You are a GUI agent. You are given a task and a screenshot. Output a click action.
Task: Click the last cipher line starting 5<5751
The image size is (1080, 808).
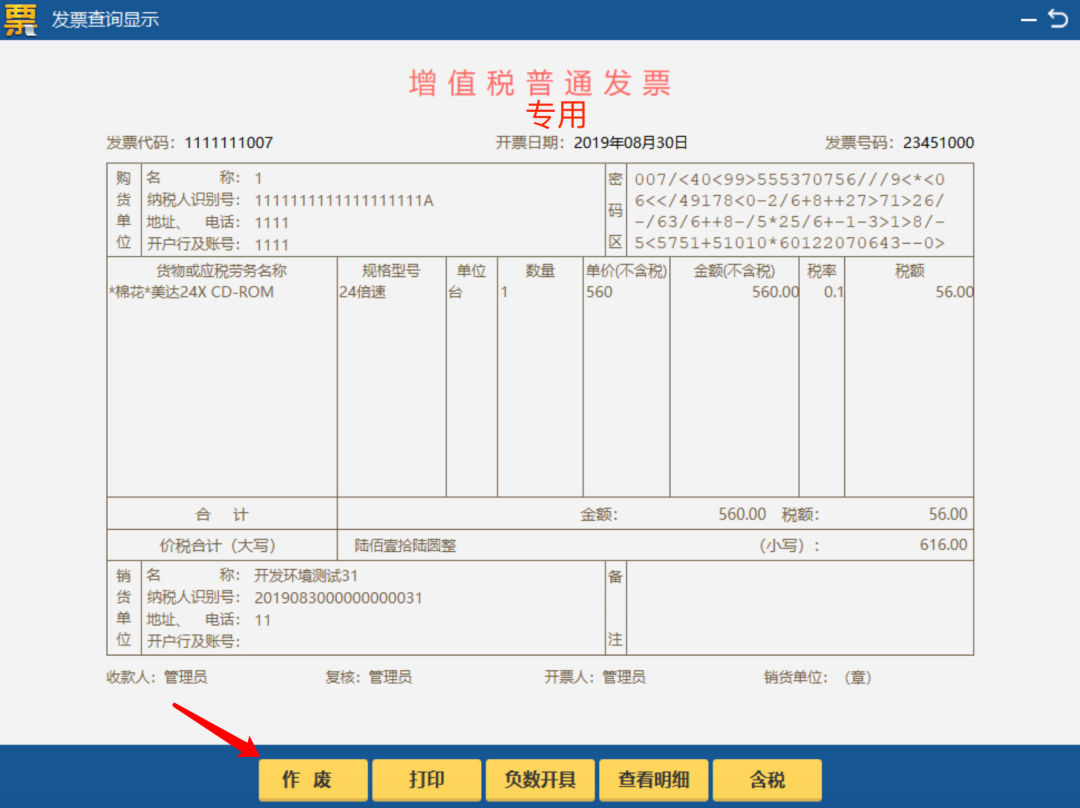[789, 243]
